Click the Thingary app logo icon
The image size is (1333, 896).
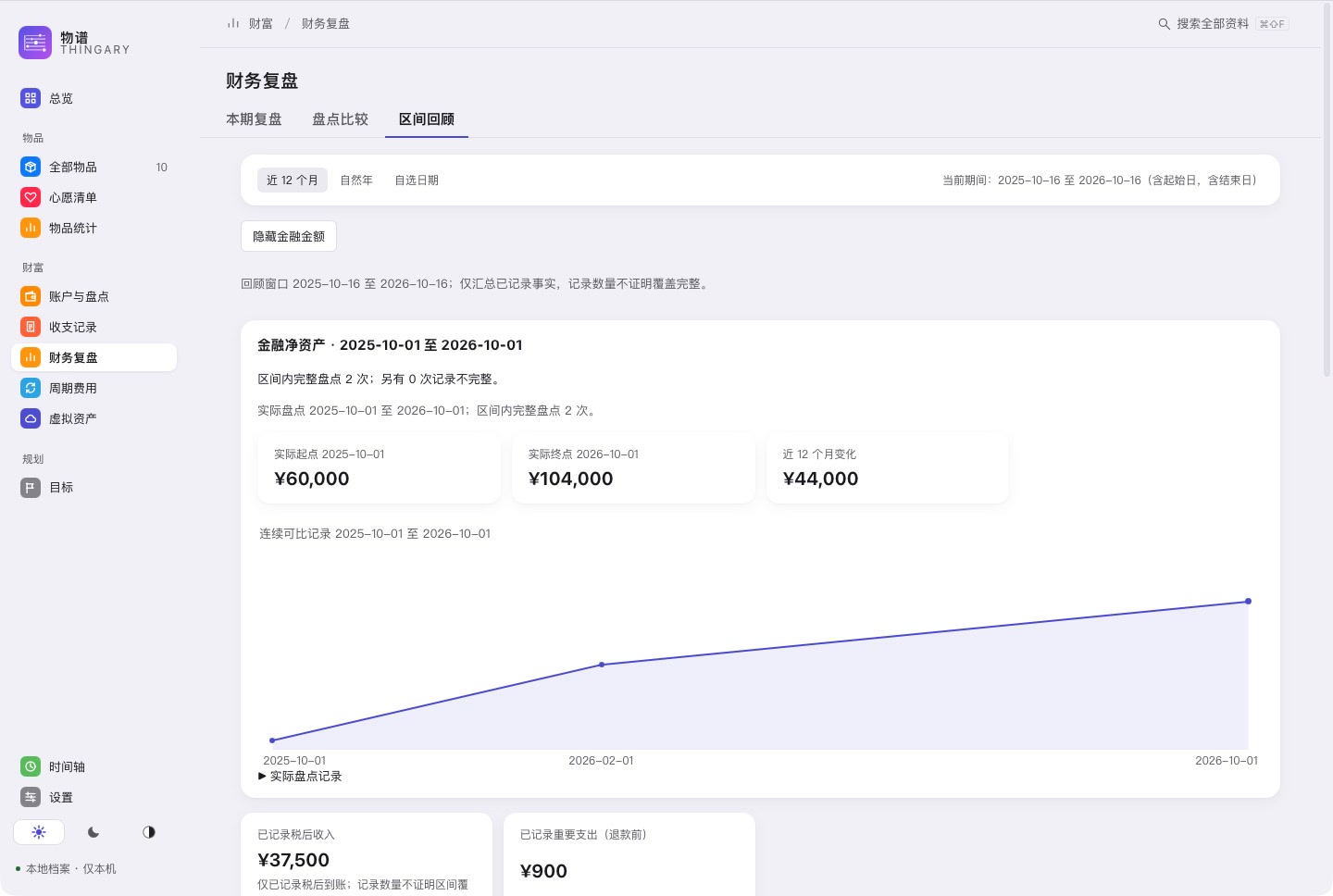coord(35,43)
